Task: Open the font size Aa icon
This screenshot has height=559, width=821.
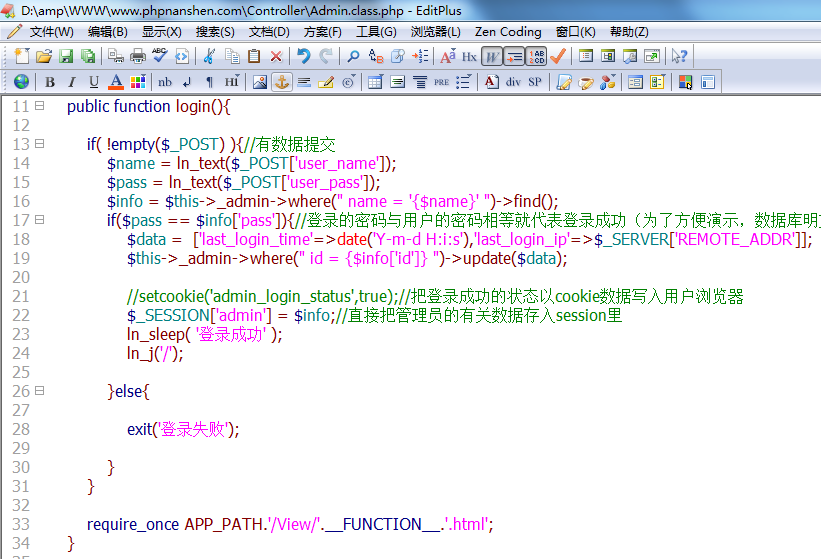Action: [448, 56]
